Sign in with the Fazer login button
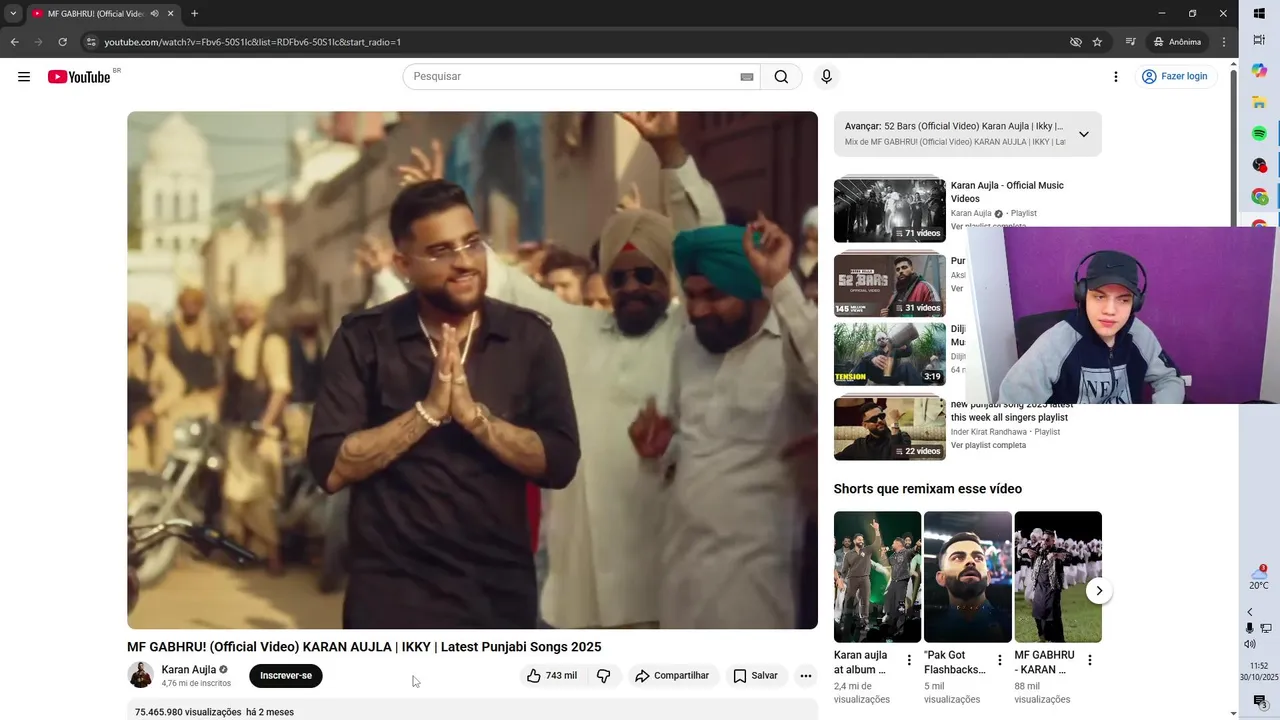 click(1175, 77)
